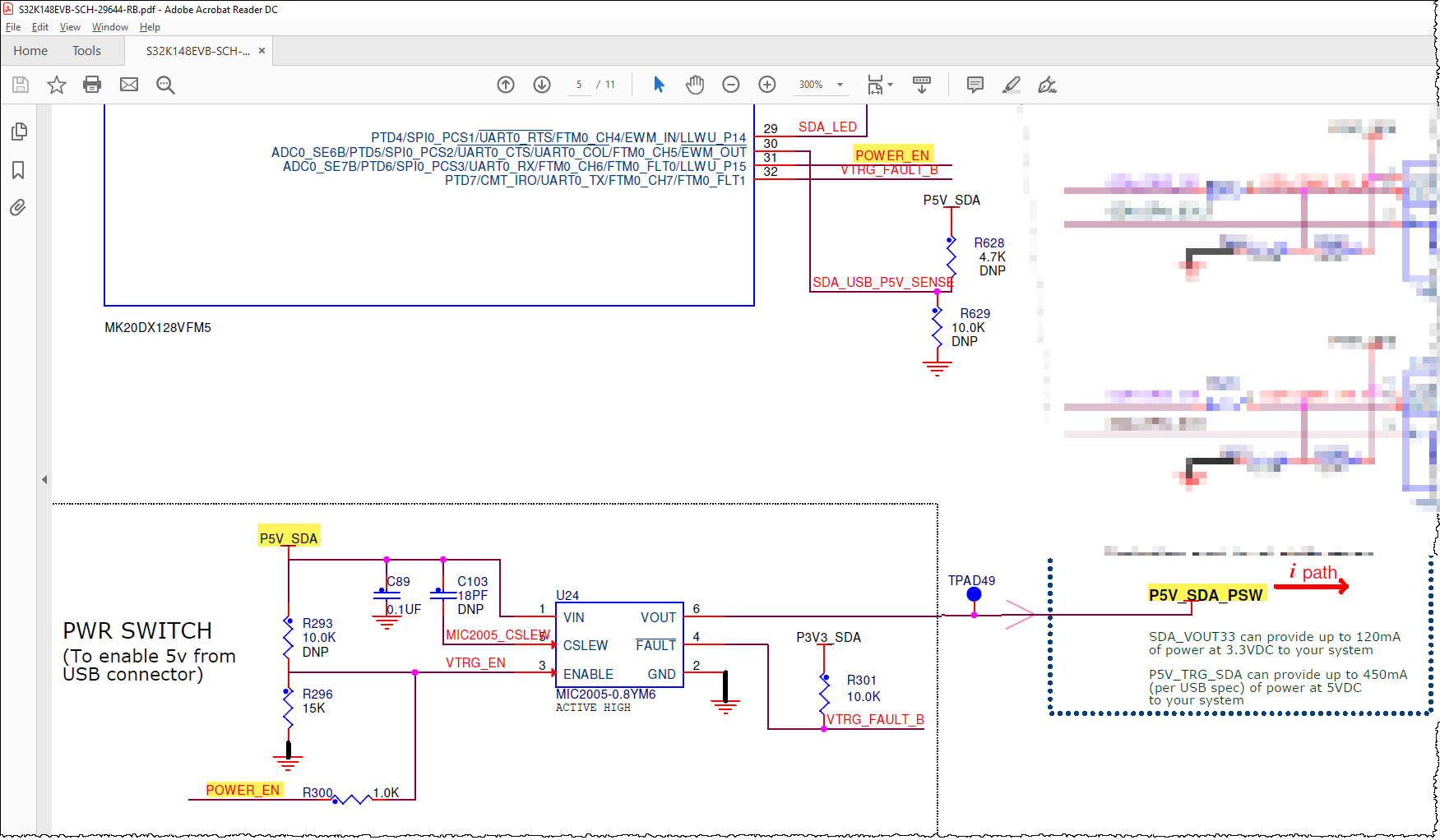The height and width of the screenshot is (840, 1440).
Task: Bookmark document with star icon
Action: click(56, 85)
